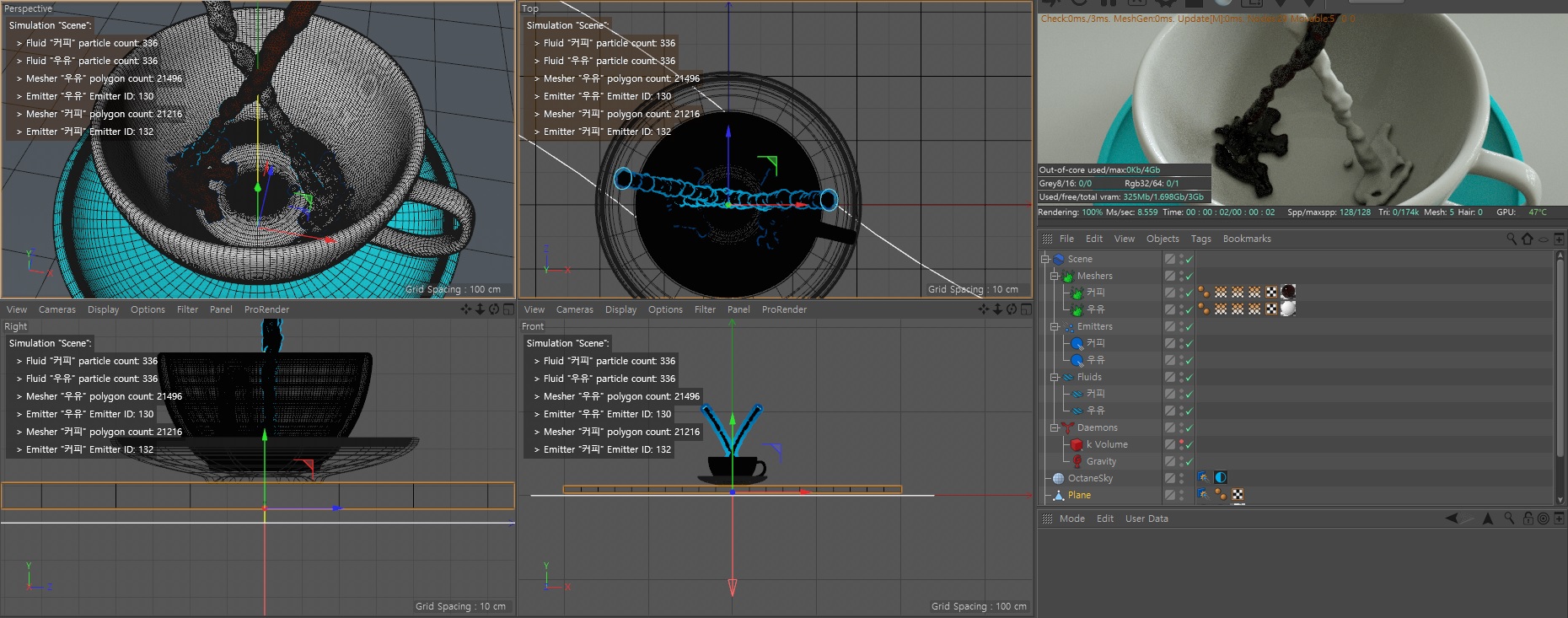Toggle visibility dots for OctaneSky row
Image resolution: width=1568 pixels, height=618 pixels.
pyautogui.click(x=1181, y=478)
